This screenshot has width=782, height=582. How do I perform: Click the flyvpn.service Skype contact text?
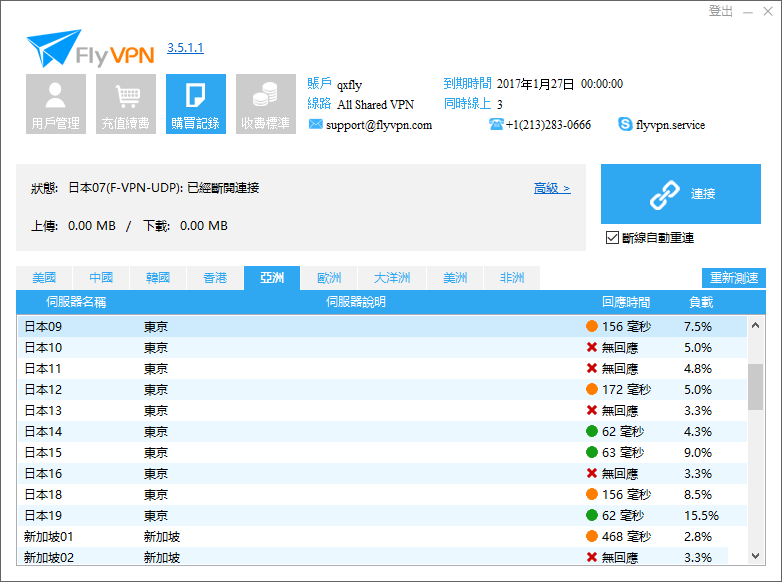pyautogui.click(x=670, y=125)
